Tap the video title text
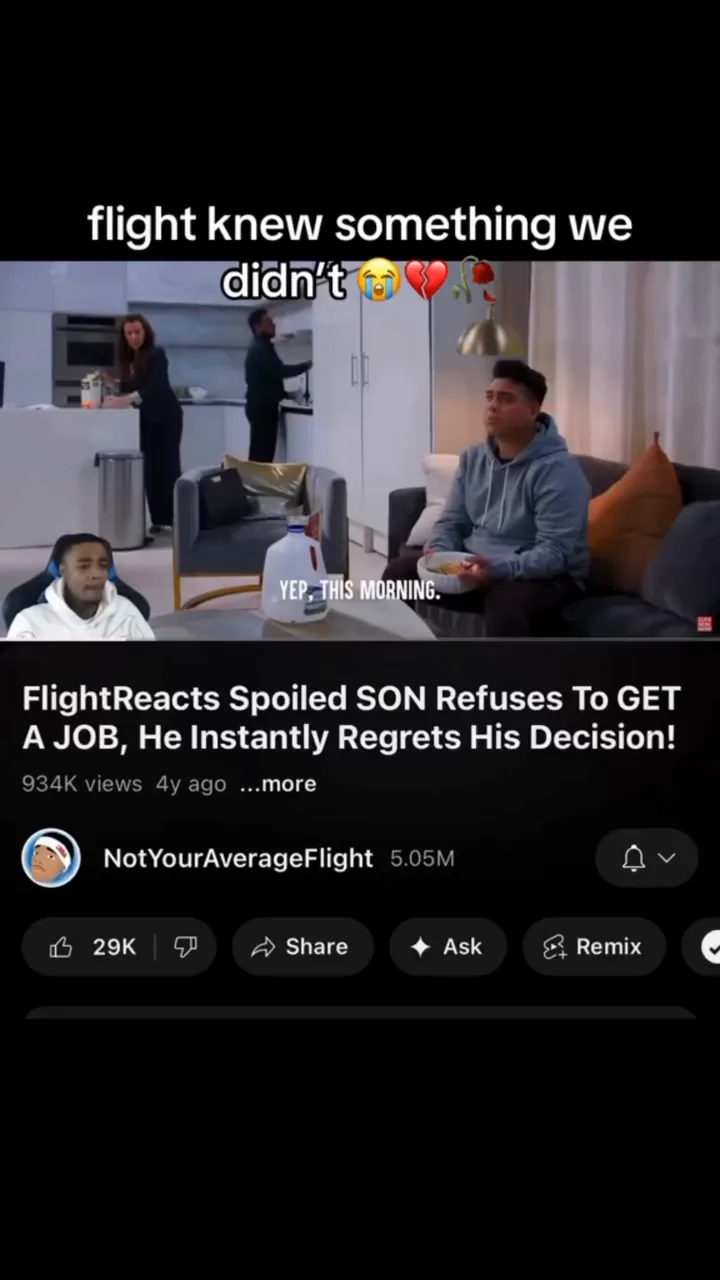 (351, 718)
